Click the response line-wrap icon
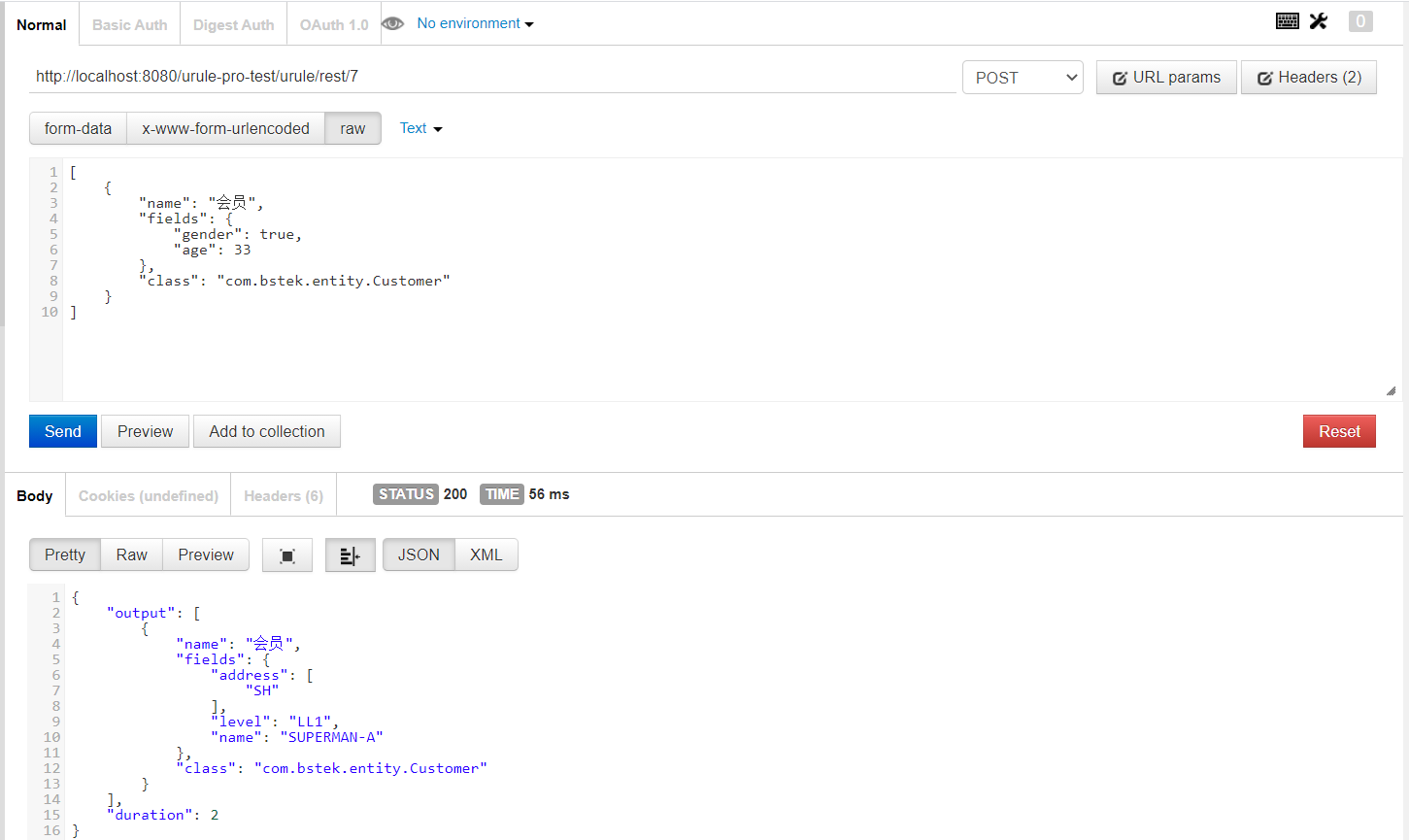The height and width of the screenshot is (840, 1409). click(350, 555)
